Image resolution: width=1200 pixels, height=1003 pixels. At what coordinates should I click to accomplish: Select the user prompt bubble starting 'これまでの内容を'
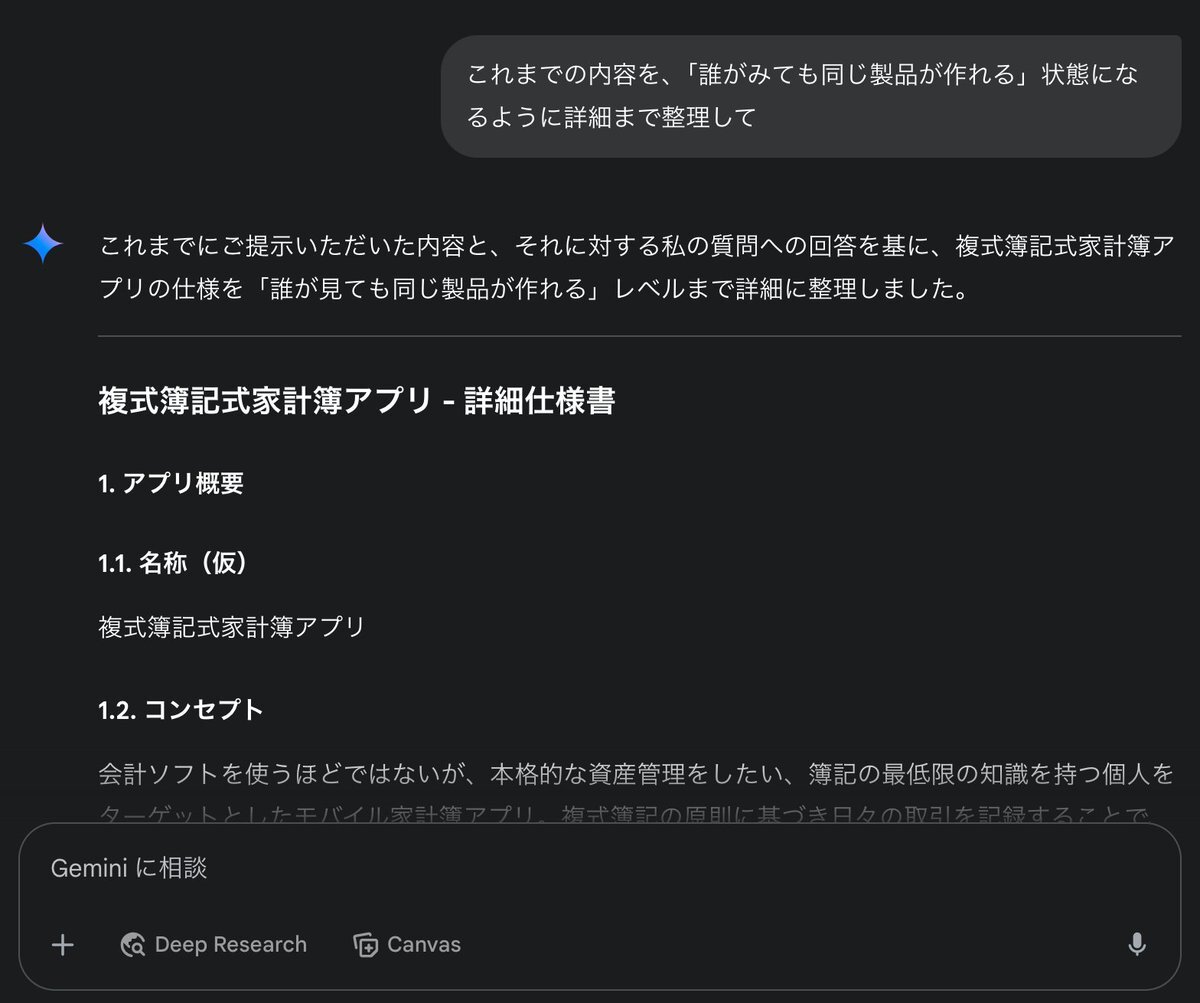pos(811,96)
